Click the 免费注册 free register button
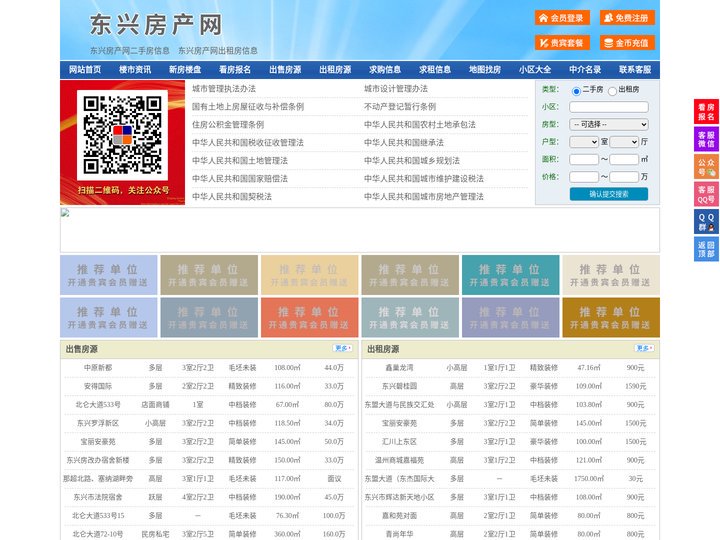720x540 pixels. point(627,18)
